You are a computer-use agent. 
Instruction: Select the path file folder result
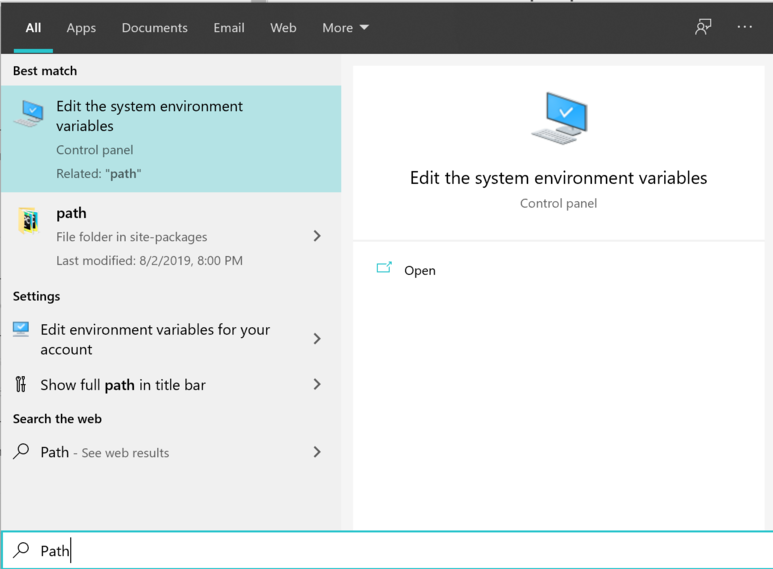[171, 237]
